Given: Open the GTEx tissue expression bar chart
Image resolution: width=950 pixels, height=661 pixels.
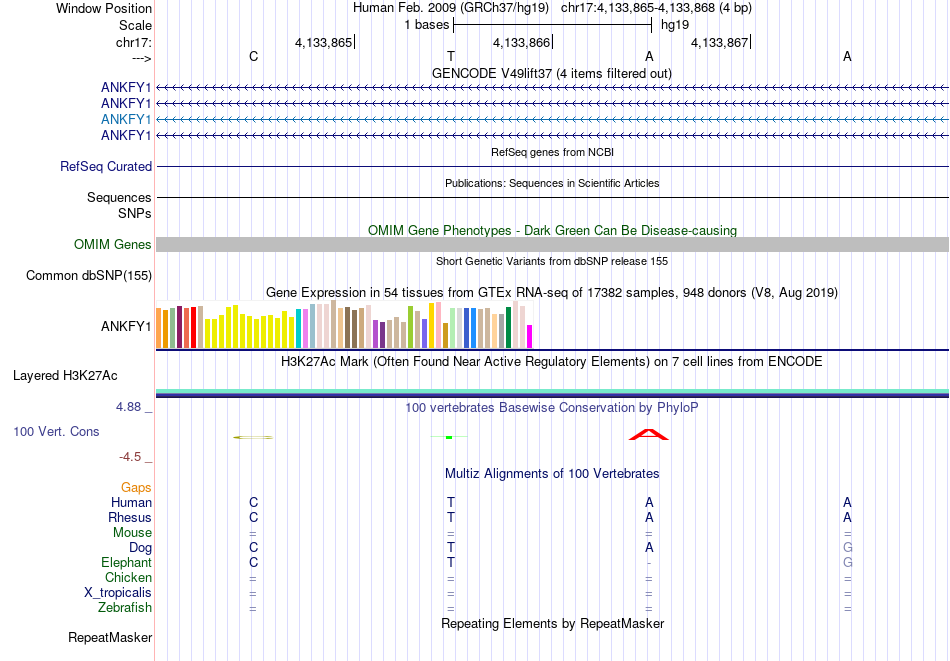Looking at the screenshot, I should point(344,325).
